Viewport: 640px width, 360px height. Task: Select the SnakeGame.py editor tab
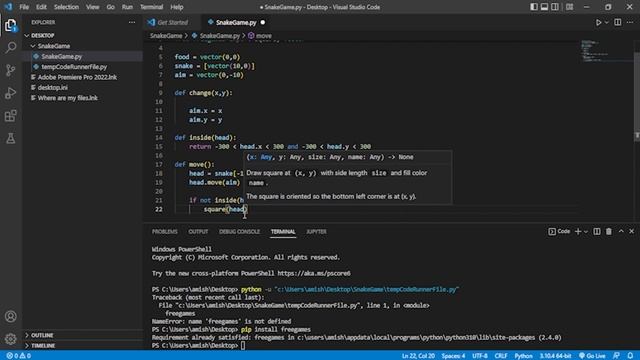236,22
